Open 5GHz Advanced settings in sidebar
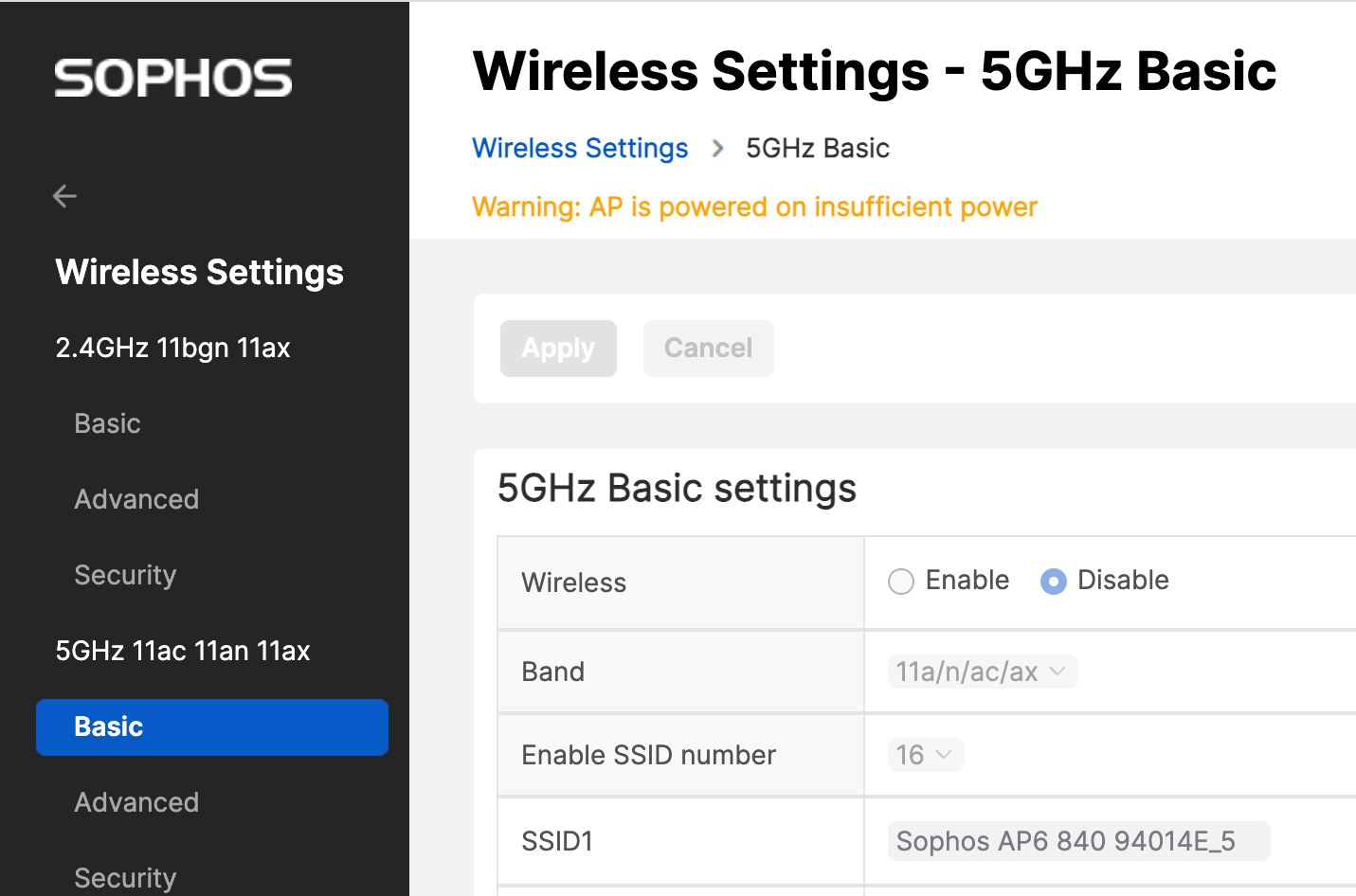This screenshot has width=1356, height=896. [x=136, y=802]
